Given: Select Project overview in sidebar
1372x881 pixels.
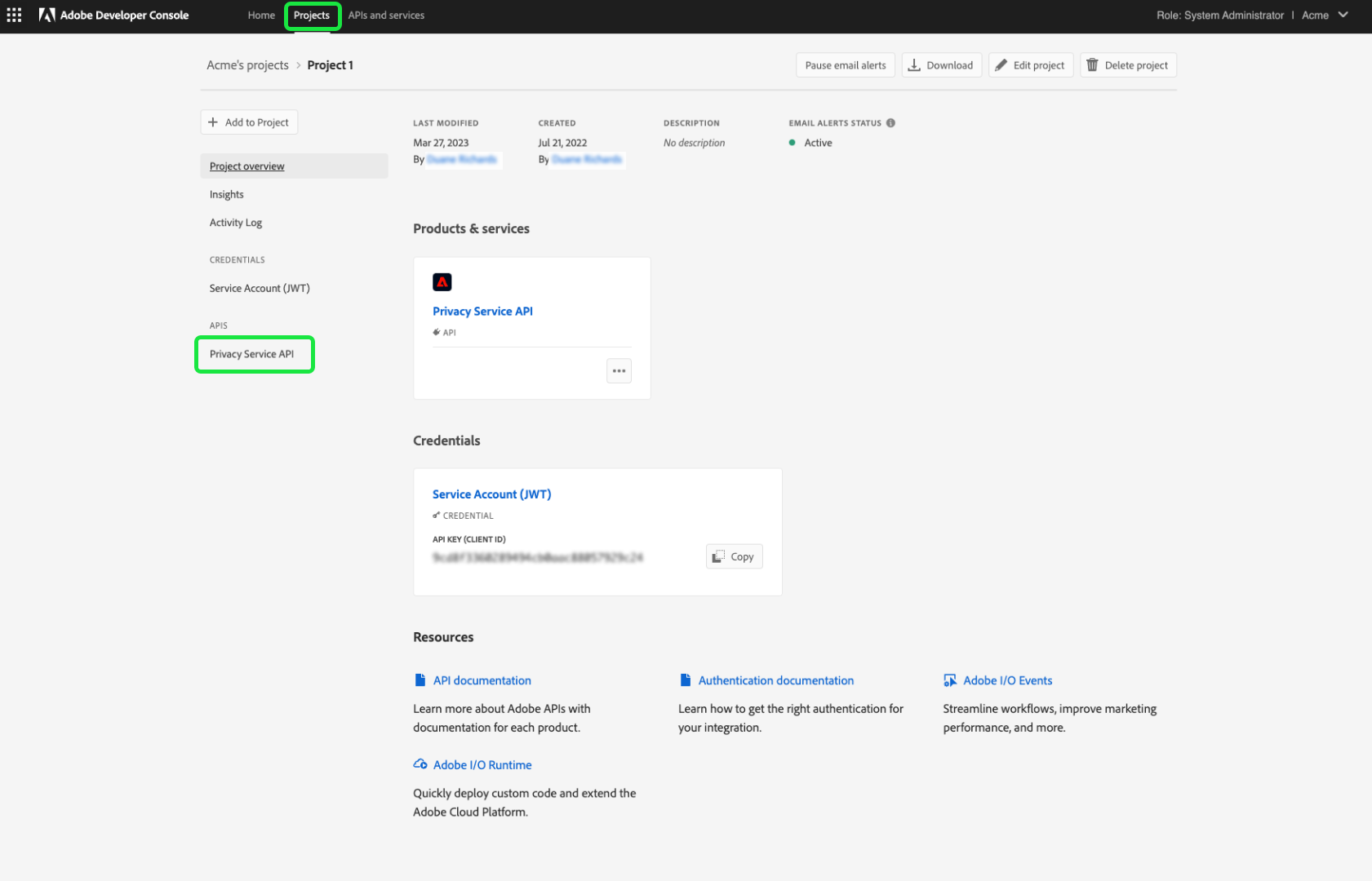Looking at the screenshot, I should [x=294, y=166].
